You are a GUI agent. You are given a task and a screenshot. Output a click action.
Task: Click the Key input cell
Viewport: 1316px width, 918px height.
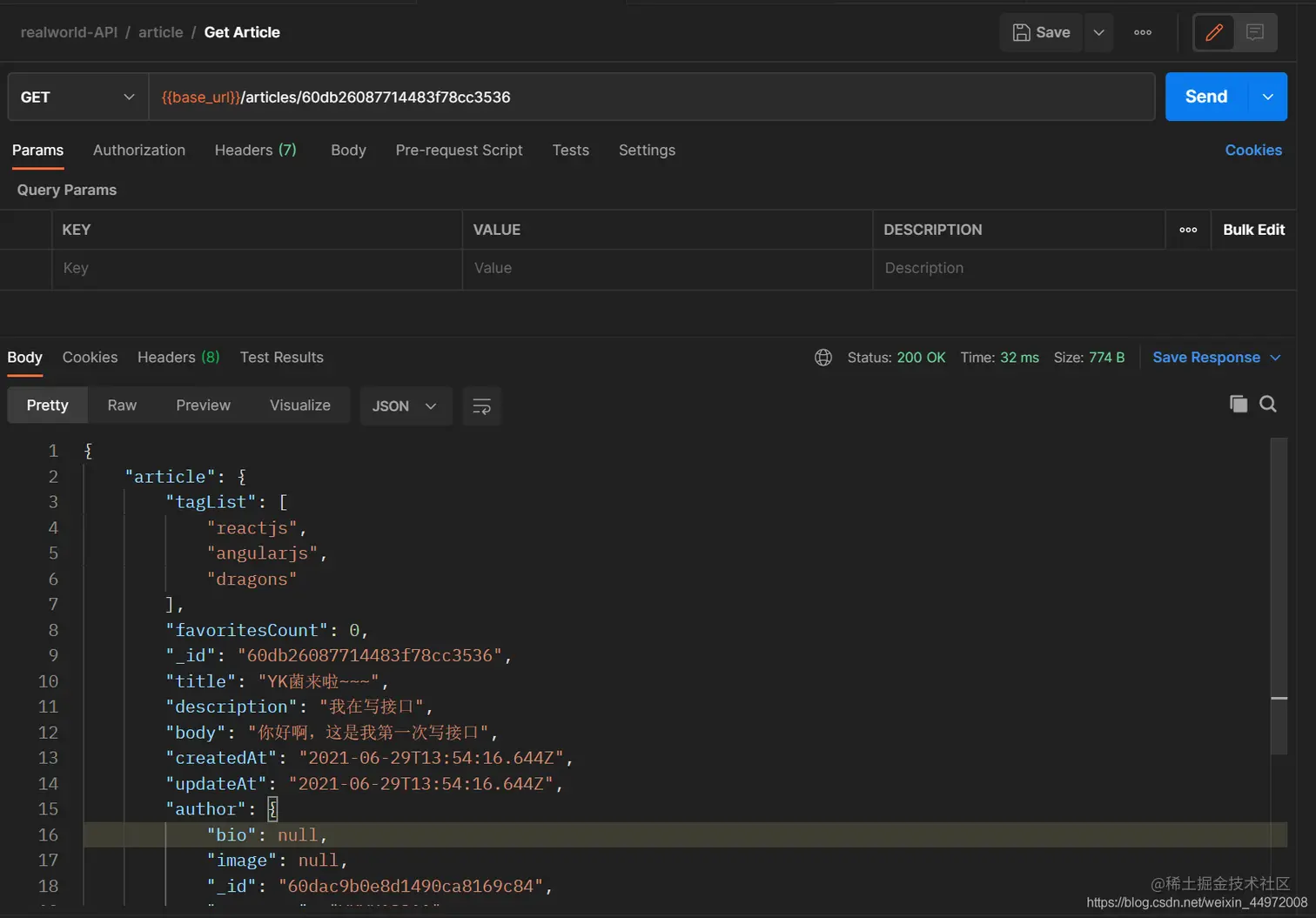[257, 268]
